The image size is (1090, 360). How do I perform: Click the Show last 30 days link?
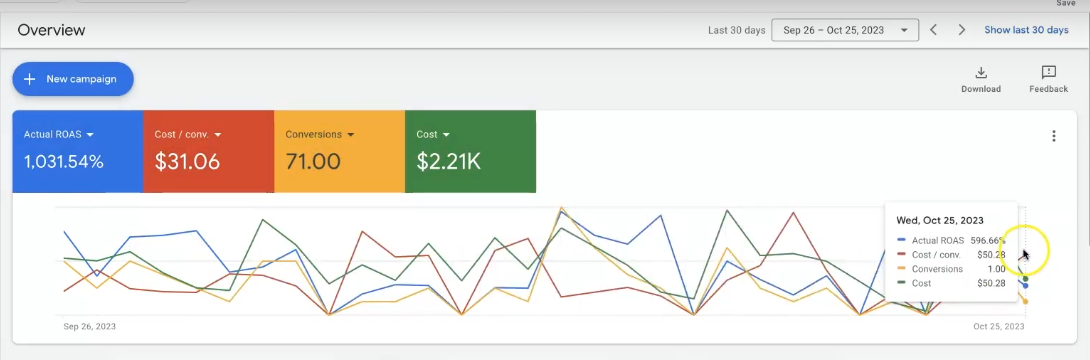click(x=1026, y=30)
